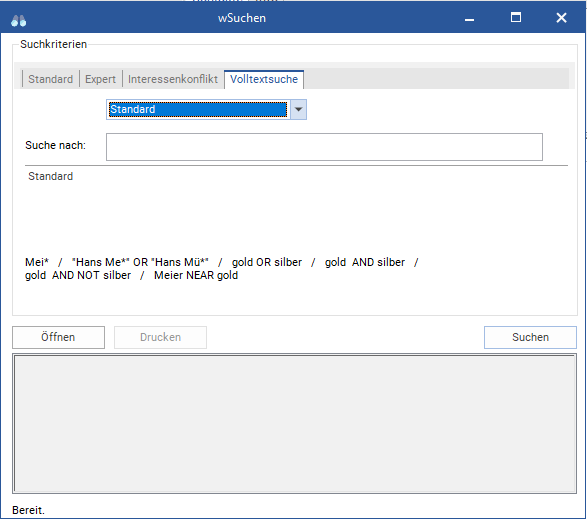Click the Suche nach label

(55, 145)
